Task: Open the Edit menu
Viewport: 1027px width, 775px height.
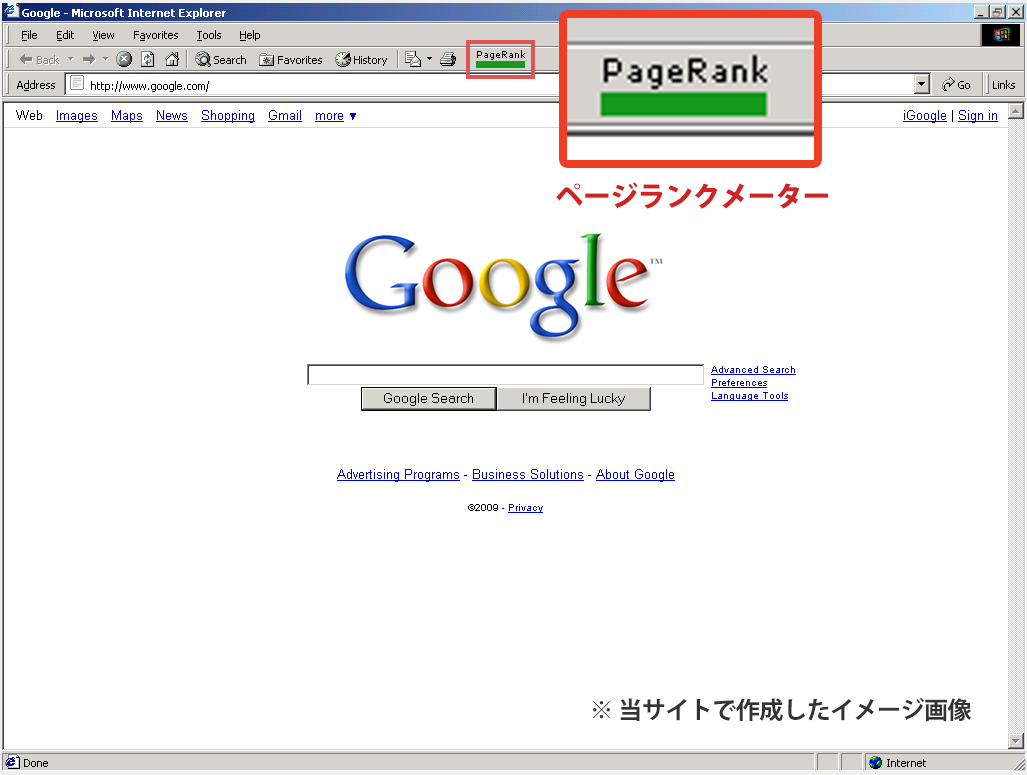Action: click(65, 35)
